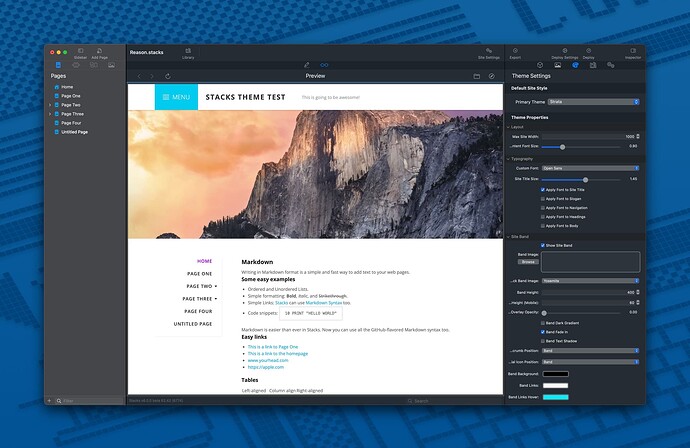Click the Band Image drop well
Image resolution: width=690 pixels, height=448 pixels.
tap(591, 262)
